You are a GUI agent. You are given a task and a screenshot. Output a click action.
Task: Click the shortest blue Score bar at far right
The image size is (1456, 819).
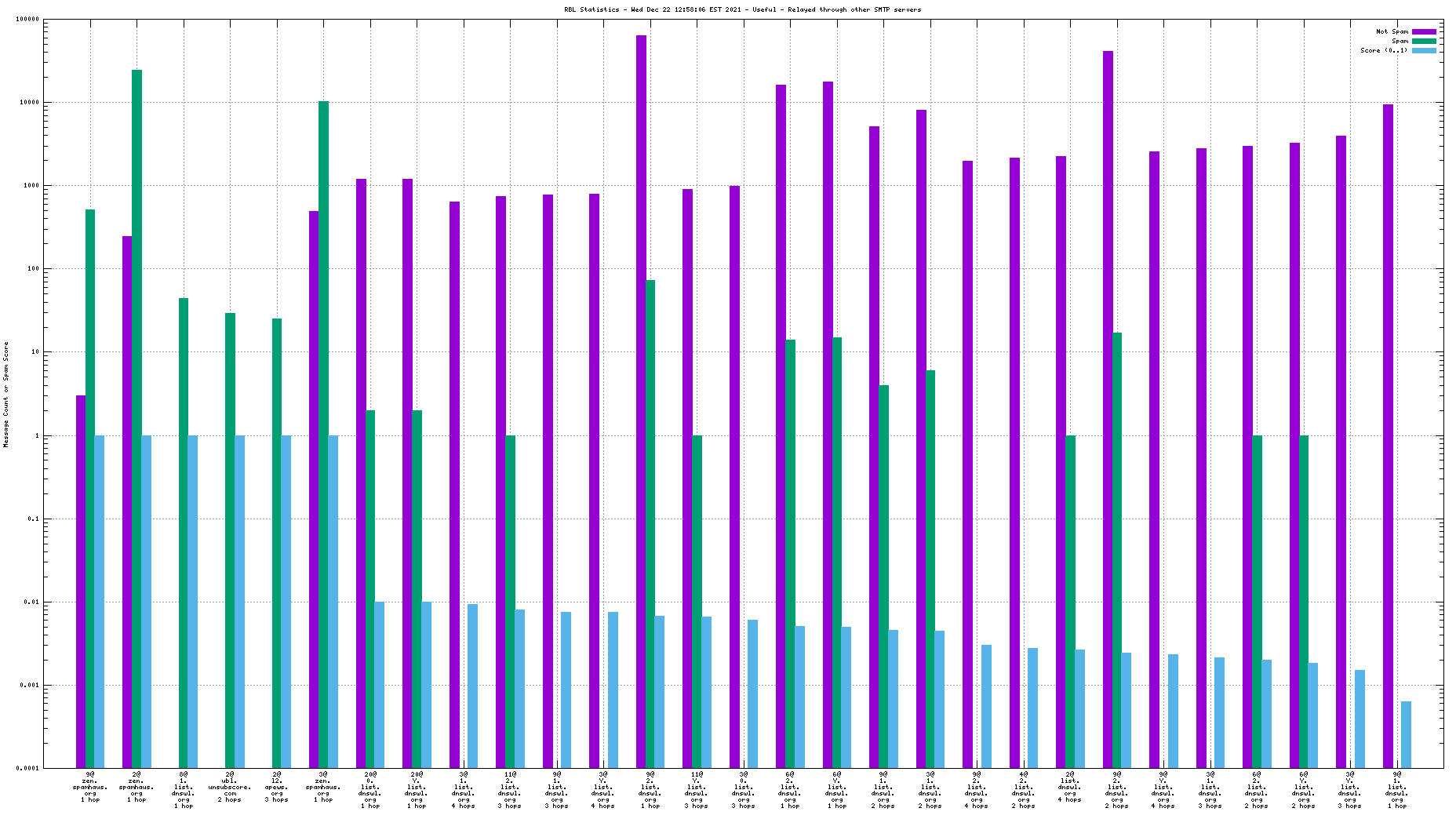pos(1406,734)
